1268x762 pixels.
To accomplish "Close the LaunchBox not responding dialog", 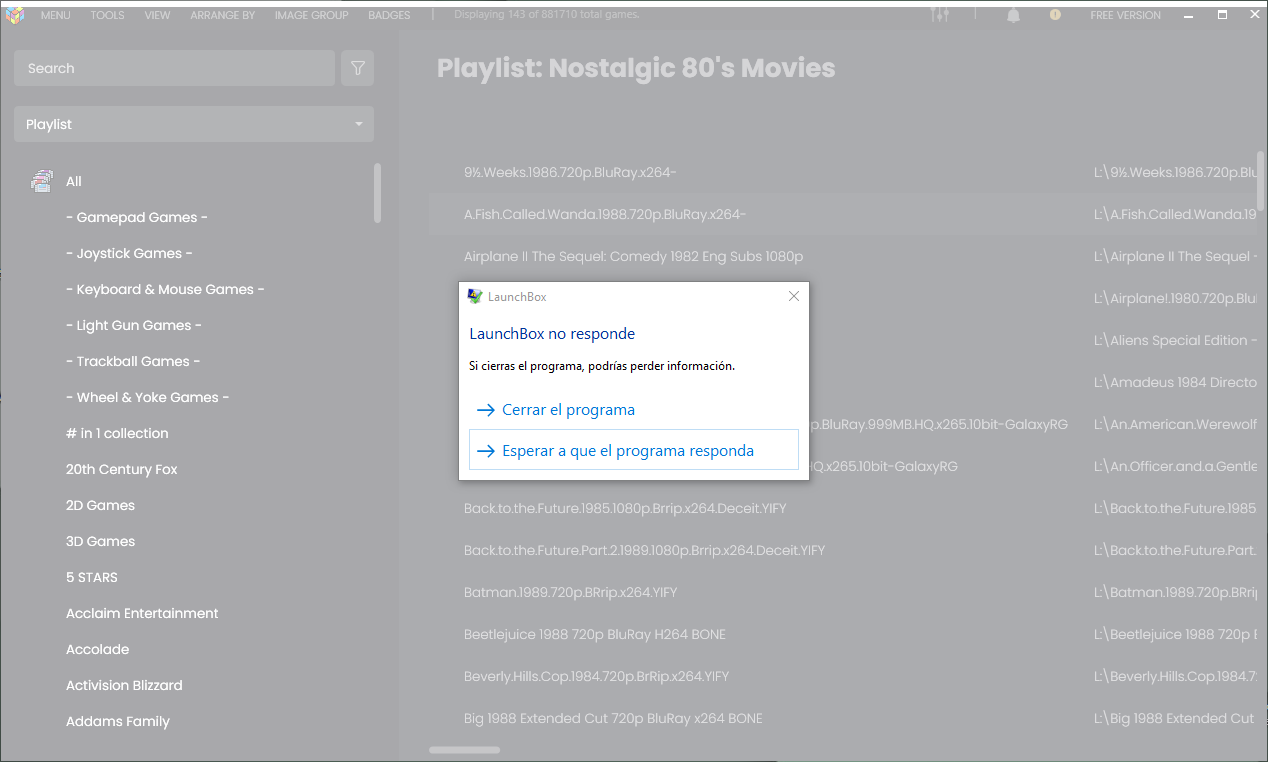I will (x=793, y=296).
